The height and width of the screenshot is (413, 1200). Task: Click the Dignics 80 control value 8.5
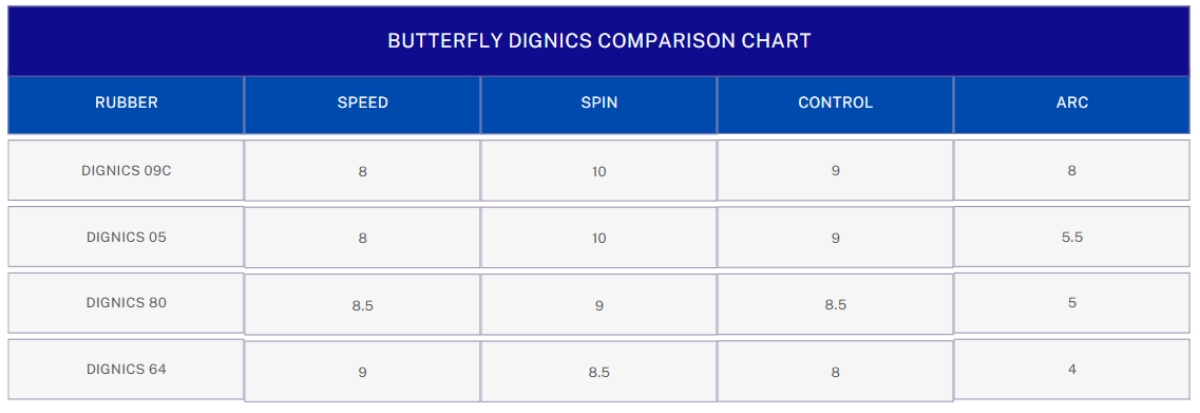click(x=835, y=306)
